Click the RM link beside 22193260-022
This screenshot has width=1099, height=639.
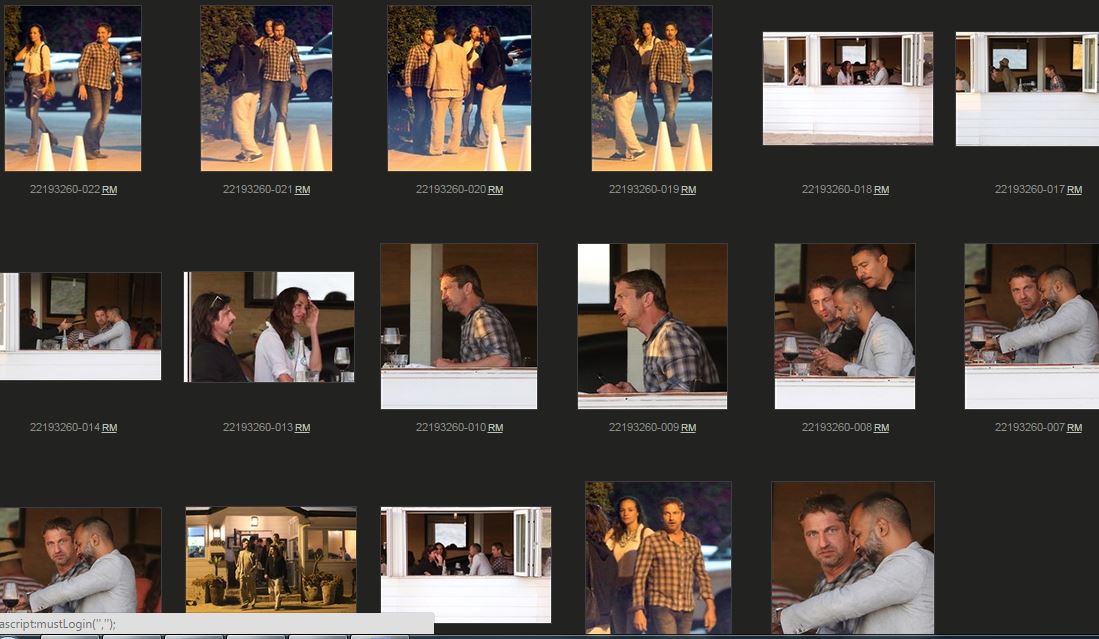(109, 190)
